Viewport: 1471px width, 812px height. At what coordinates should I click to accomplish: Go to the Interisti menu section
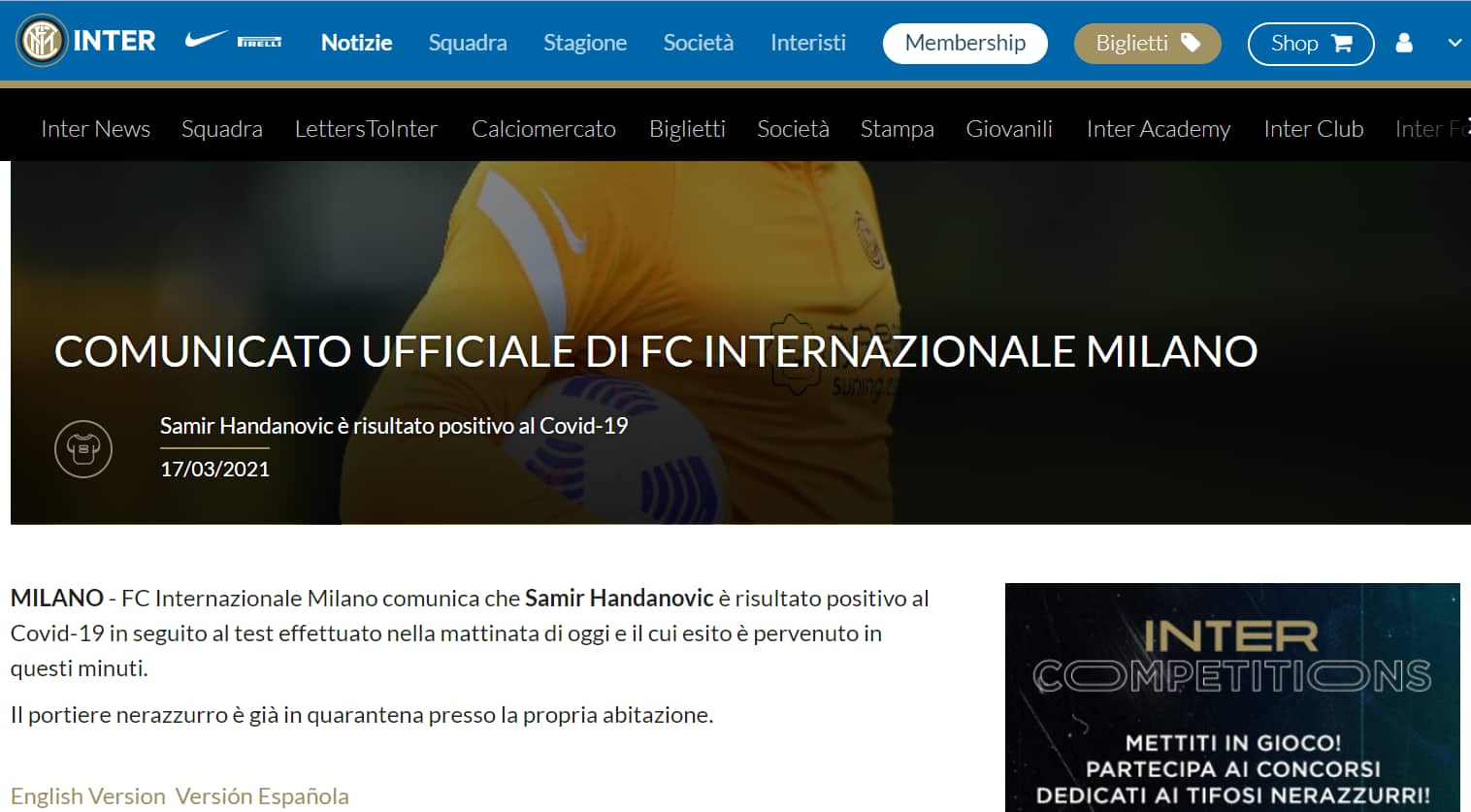tap(807, 44)
